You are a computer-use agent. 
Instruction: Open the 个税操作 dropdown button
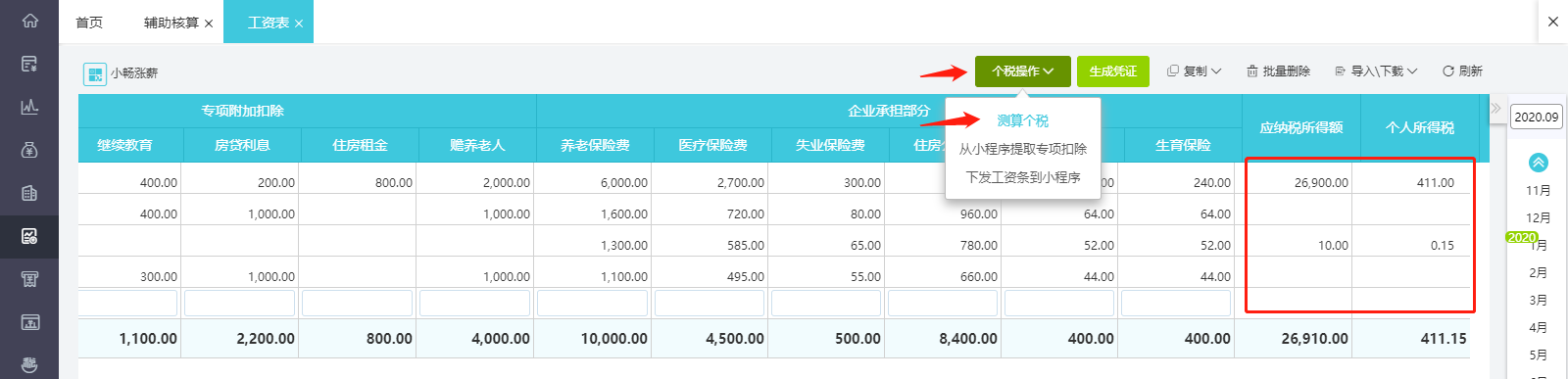point(1022,71)
